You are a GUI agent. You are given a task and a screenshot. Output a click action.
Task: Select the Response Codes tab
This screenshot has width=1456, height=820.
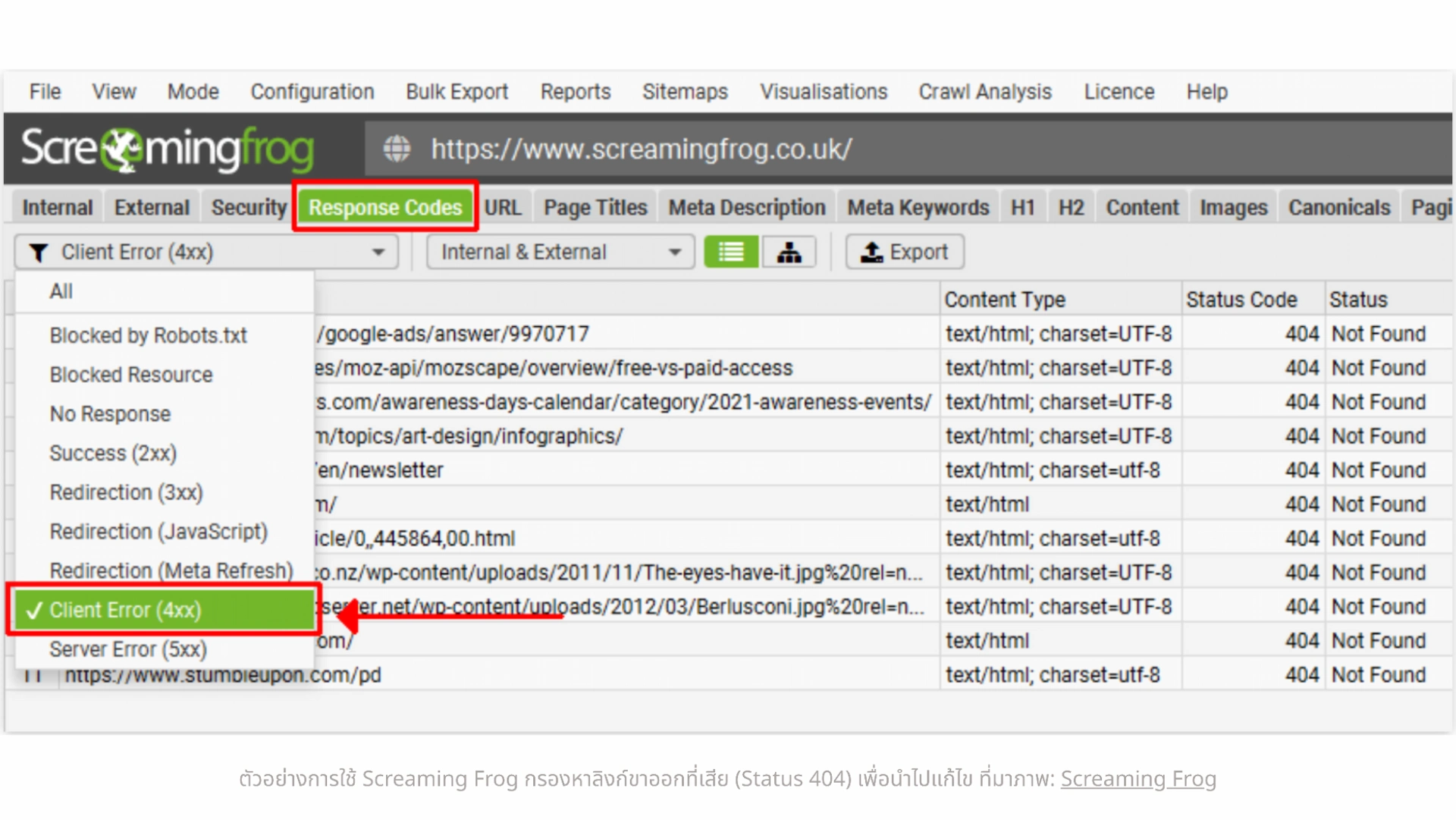coord(384,207)
